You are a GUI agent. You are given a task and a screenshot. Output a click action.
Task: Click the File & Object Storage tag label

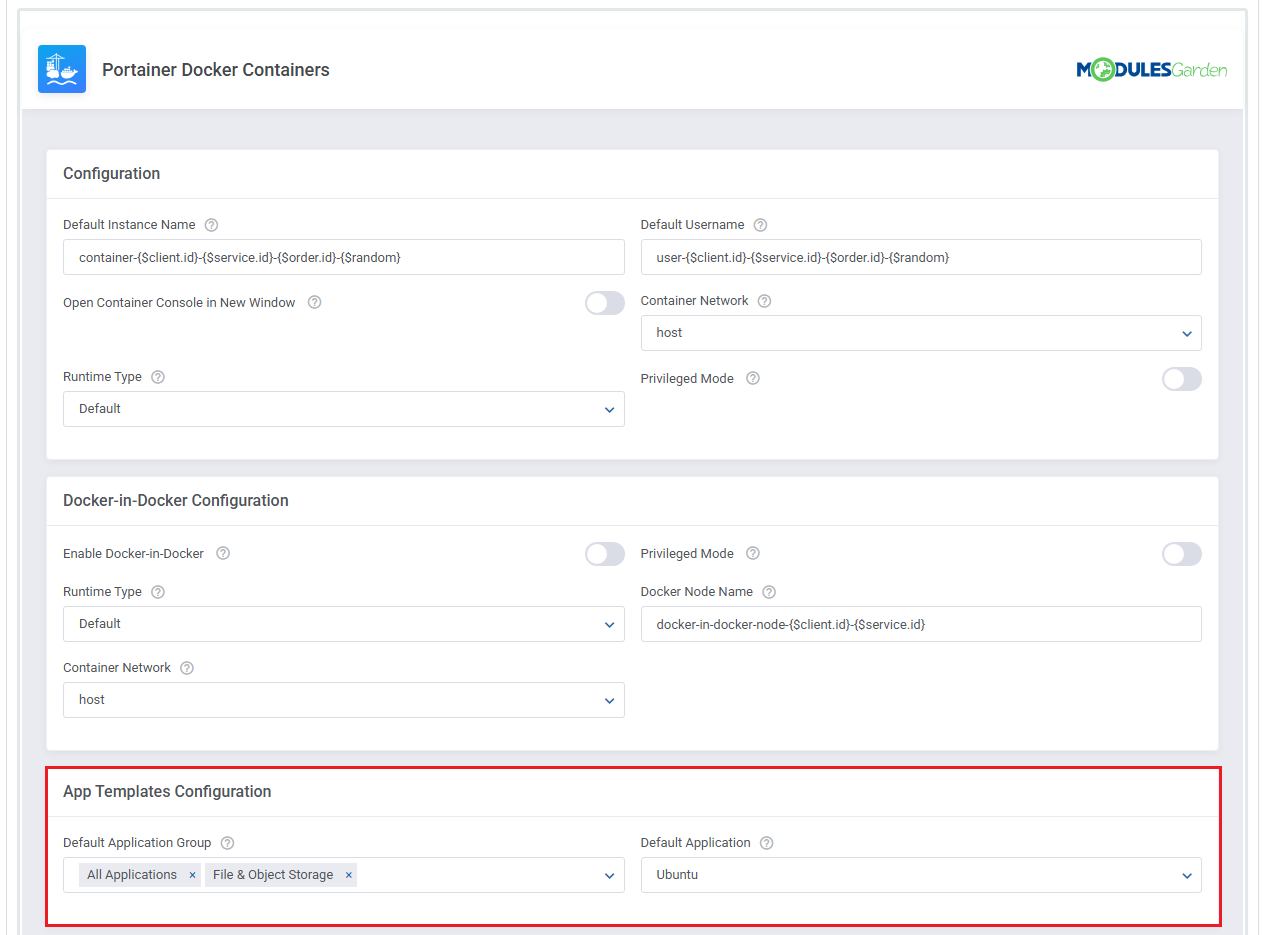[273, 875]
